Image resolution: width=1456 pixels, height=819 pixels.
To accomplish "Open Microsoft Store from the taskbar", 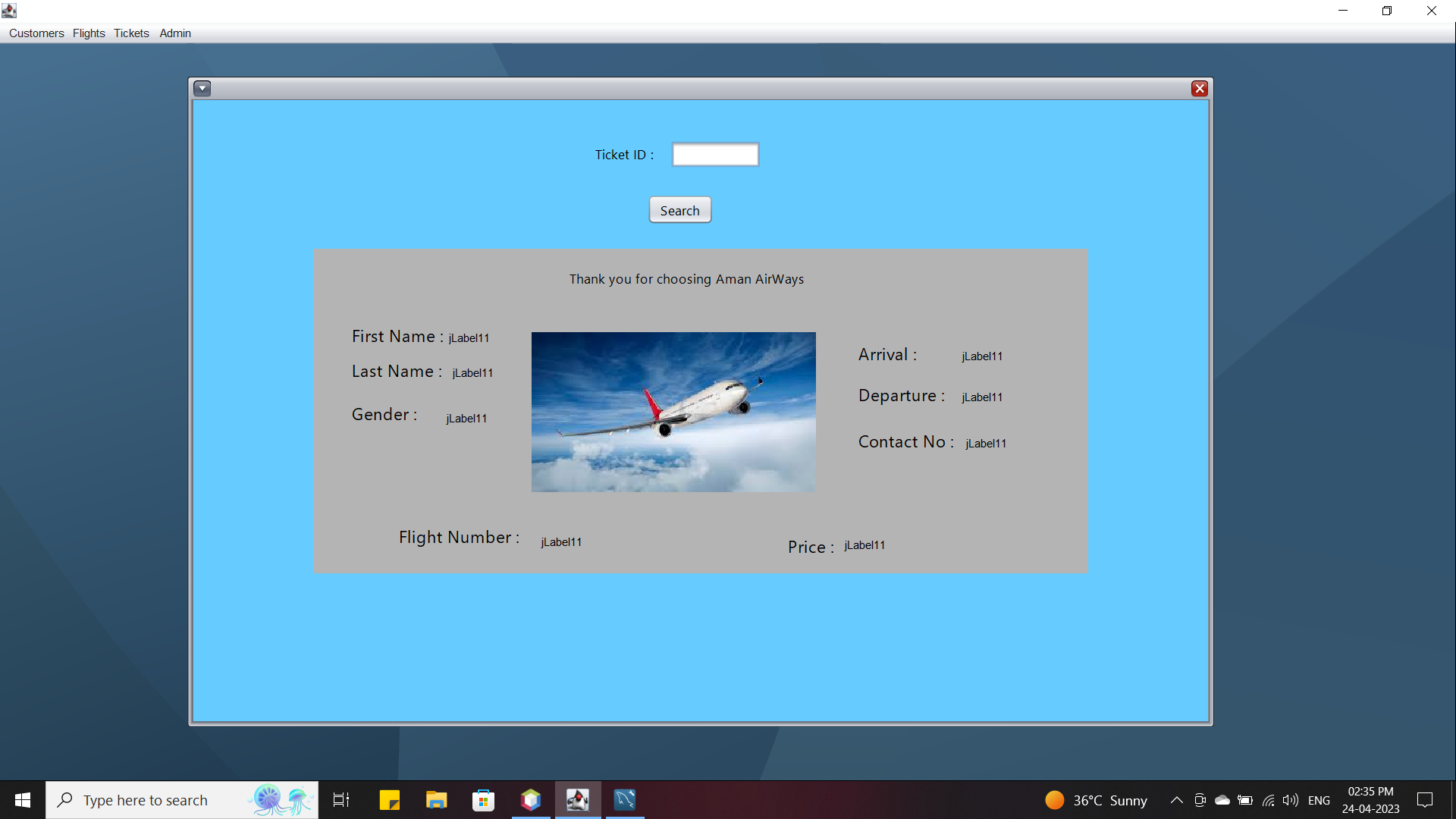I will click(x=484, y=800).
